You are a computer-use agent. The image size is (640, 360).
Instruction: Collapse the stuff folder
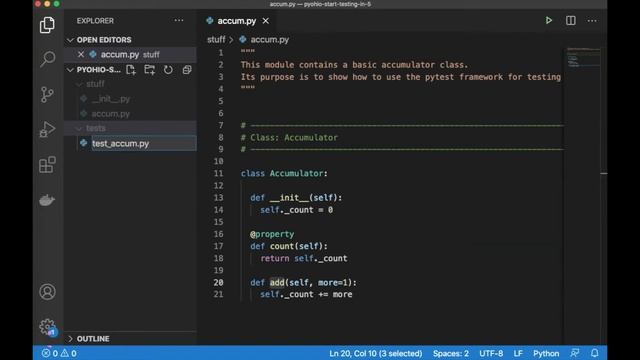[x=79, y=84]
